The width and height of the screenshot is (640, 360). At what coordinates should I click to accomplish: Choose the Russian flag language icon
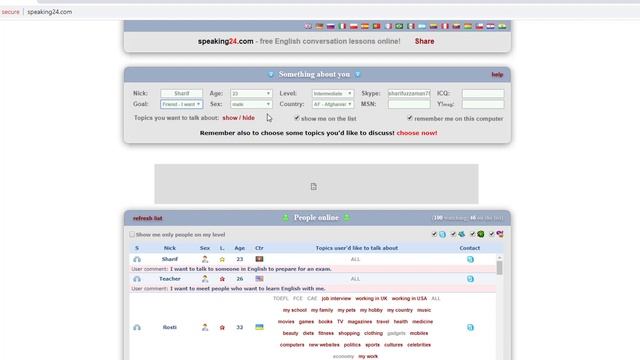coord(331,26)
